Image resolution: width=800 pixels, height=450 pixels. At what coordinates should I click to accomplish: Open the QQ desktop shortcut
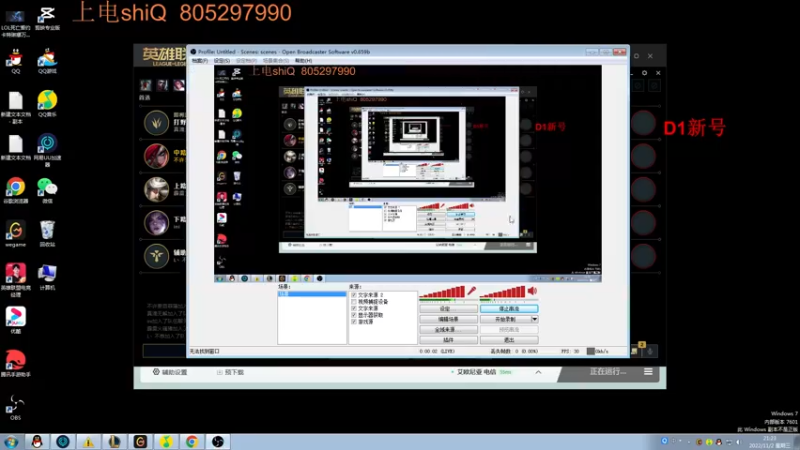15,61
